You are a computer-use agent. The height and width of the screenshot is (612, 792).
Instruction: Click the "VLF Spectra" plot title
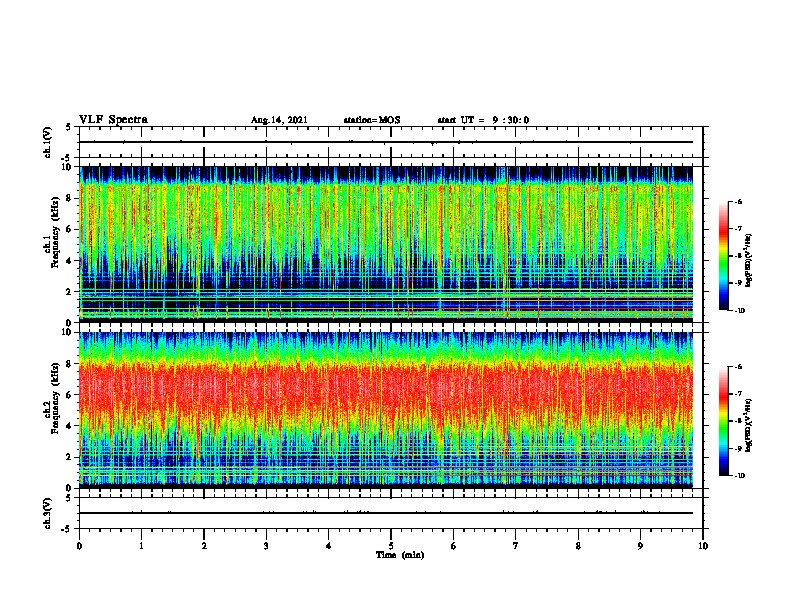pos(113,120)
